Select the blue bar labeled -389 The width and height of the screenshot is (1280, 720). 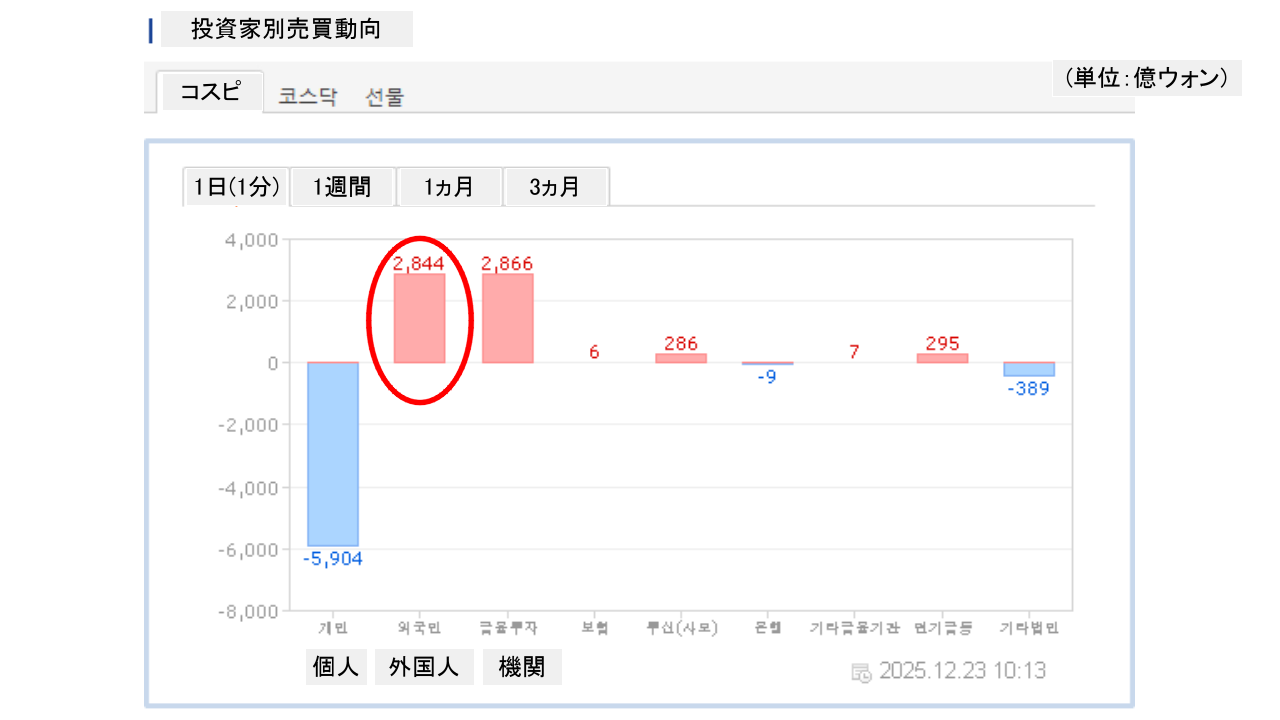1029,369
